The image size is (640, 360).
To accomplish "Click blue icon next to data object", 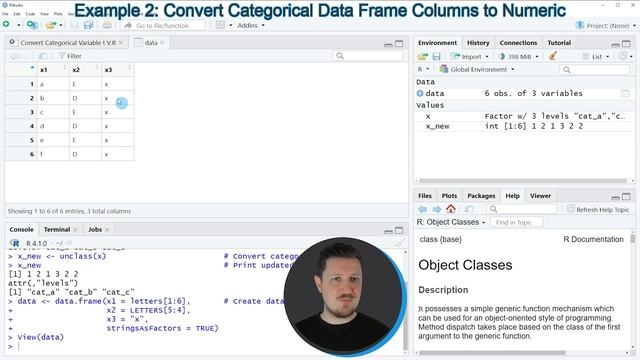I will point(420,93).
